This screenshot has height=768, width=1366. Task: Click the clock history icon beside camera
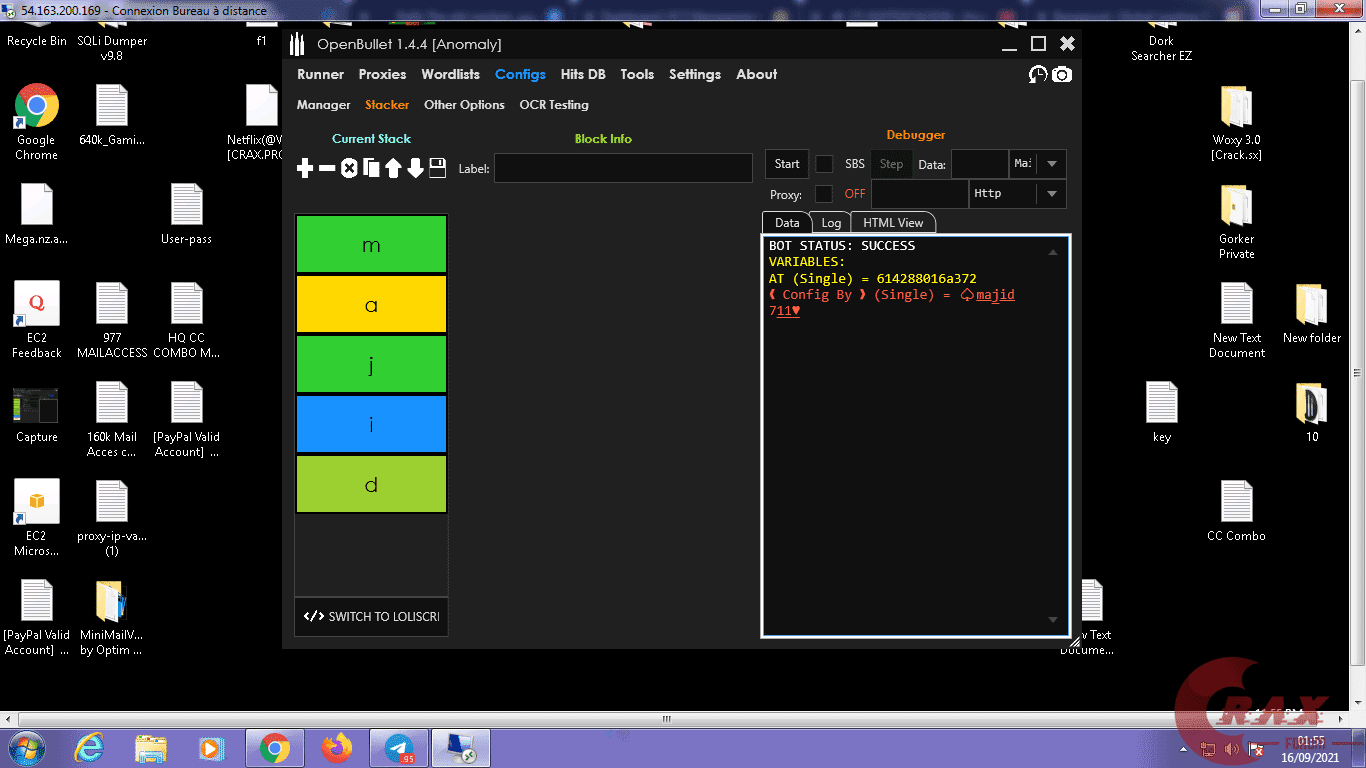point(1038,75)
